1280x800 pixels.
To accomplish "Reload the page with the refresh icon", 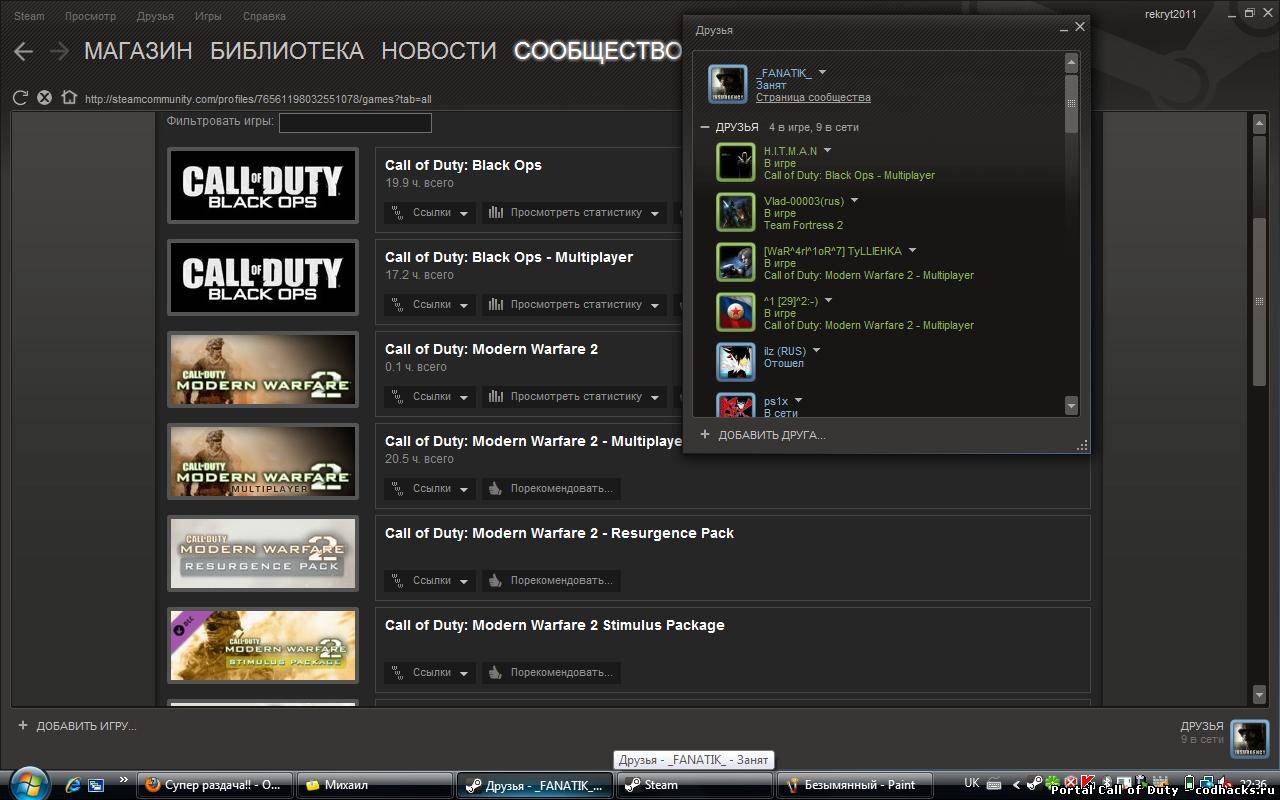I will [20, 98].
